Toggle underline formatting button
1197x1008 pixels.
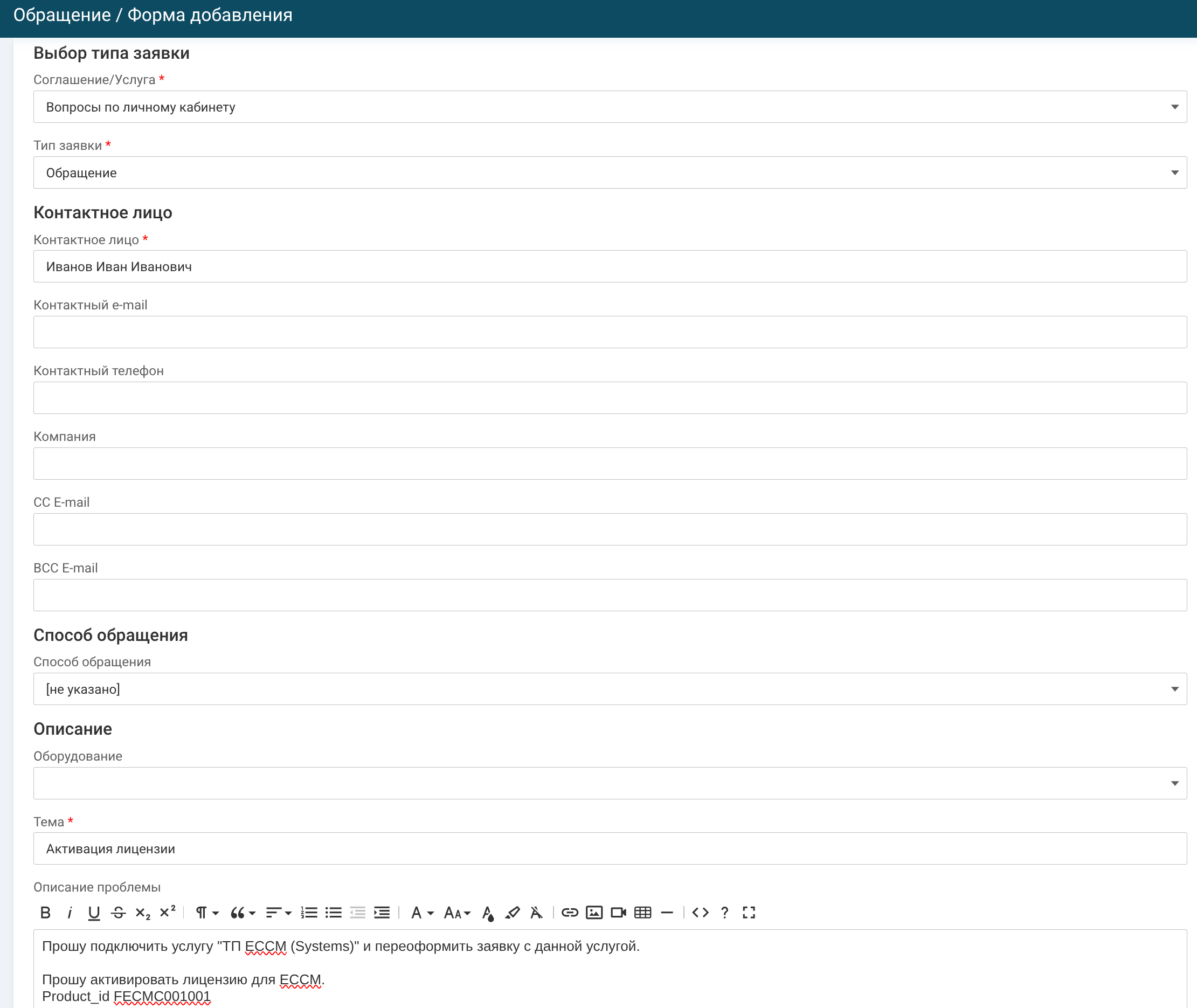(x=94, y=913)
